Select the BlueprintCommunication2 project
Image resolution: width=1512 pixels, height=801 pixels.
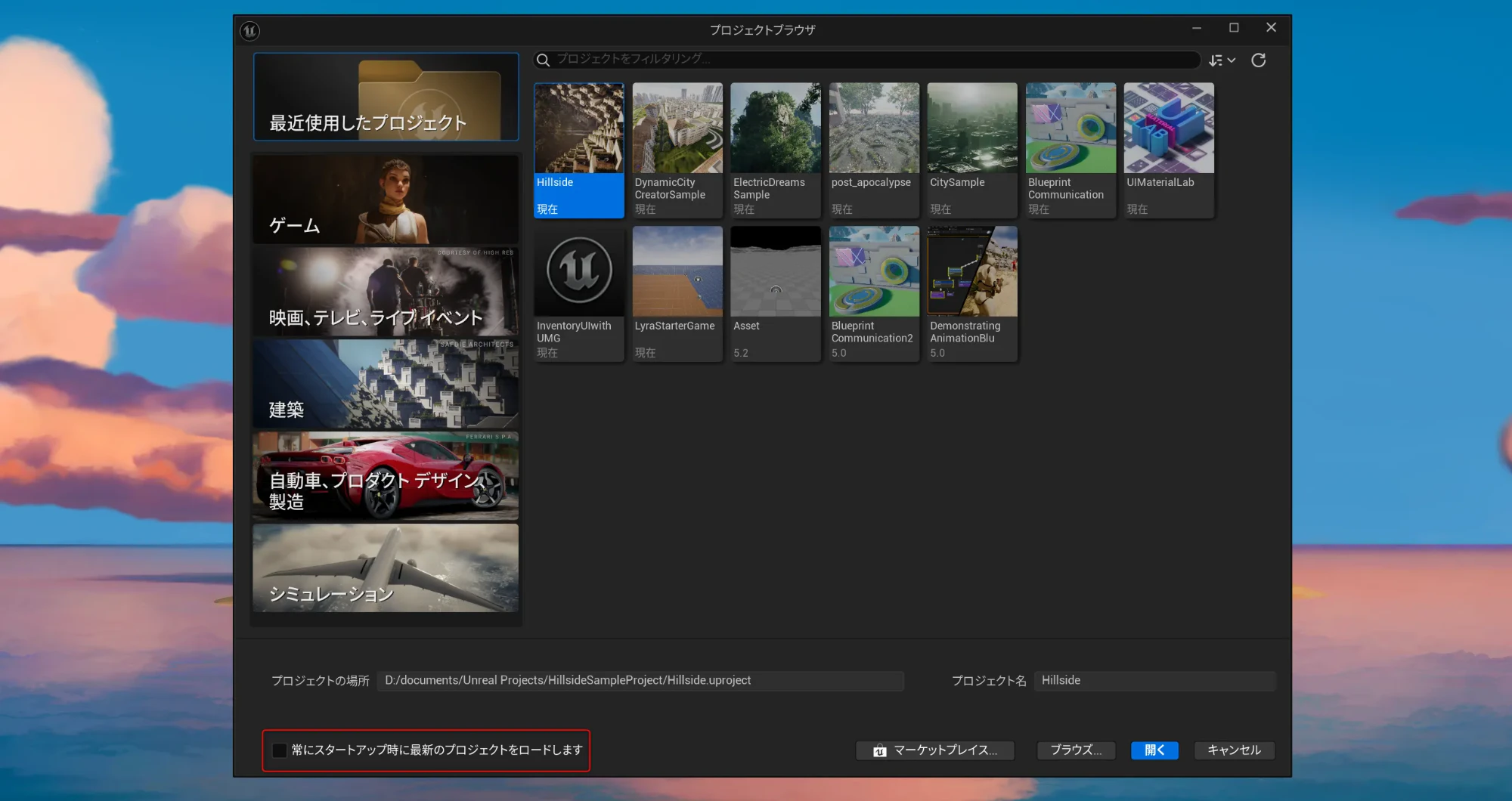coord(874,294)
